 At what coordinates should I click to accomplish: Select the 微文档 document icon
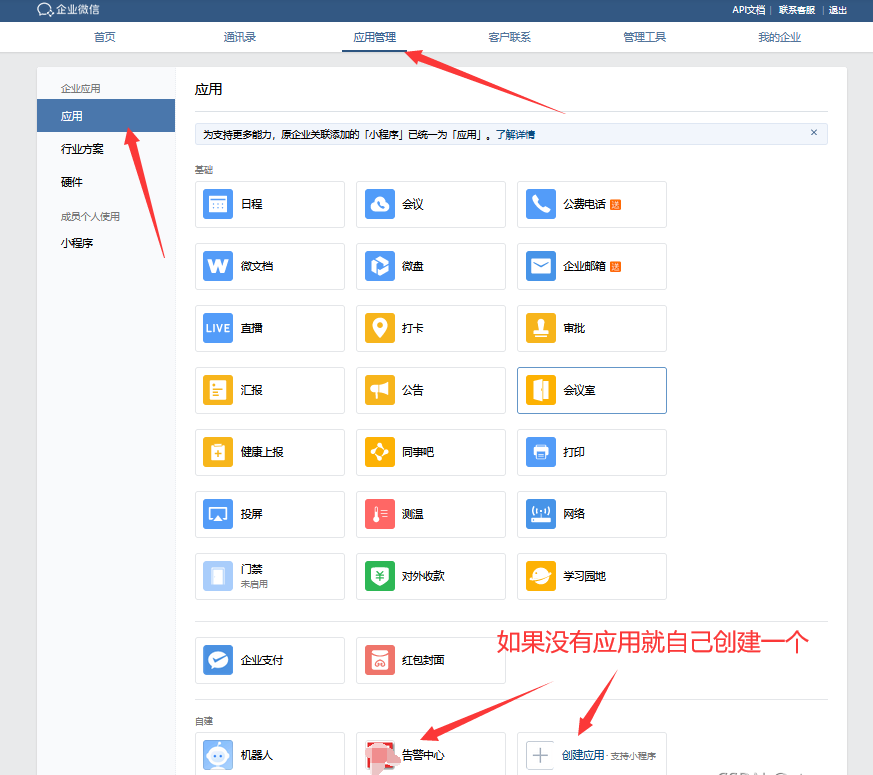218,266
